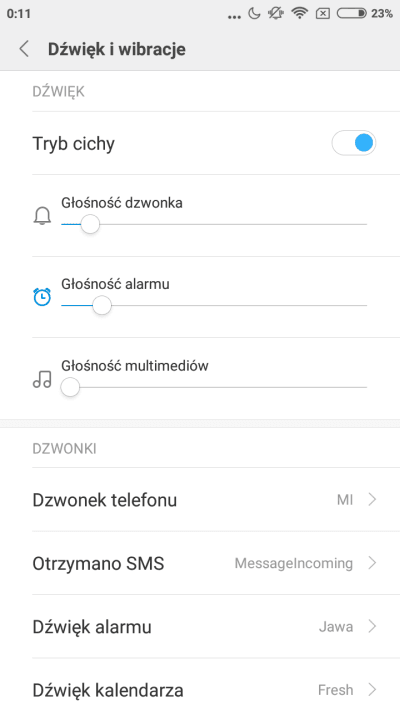The image size is (400, 711).
Task: Open Dźwięk kalendarza chevron arrow
Action: 372,690
